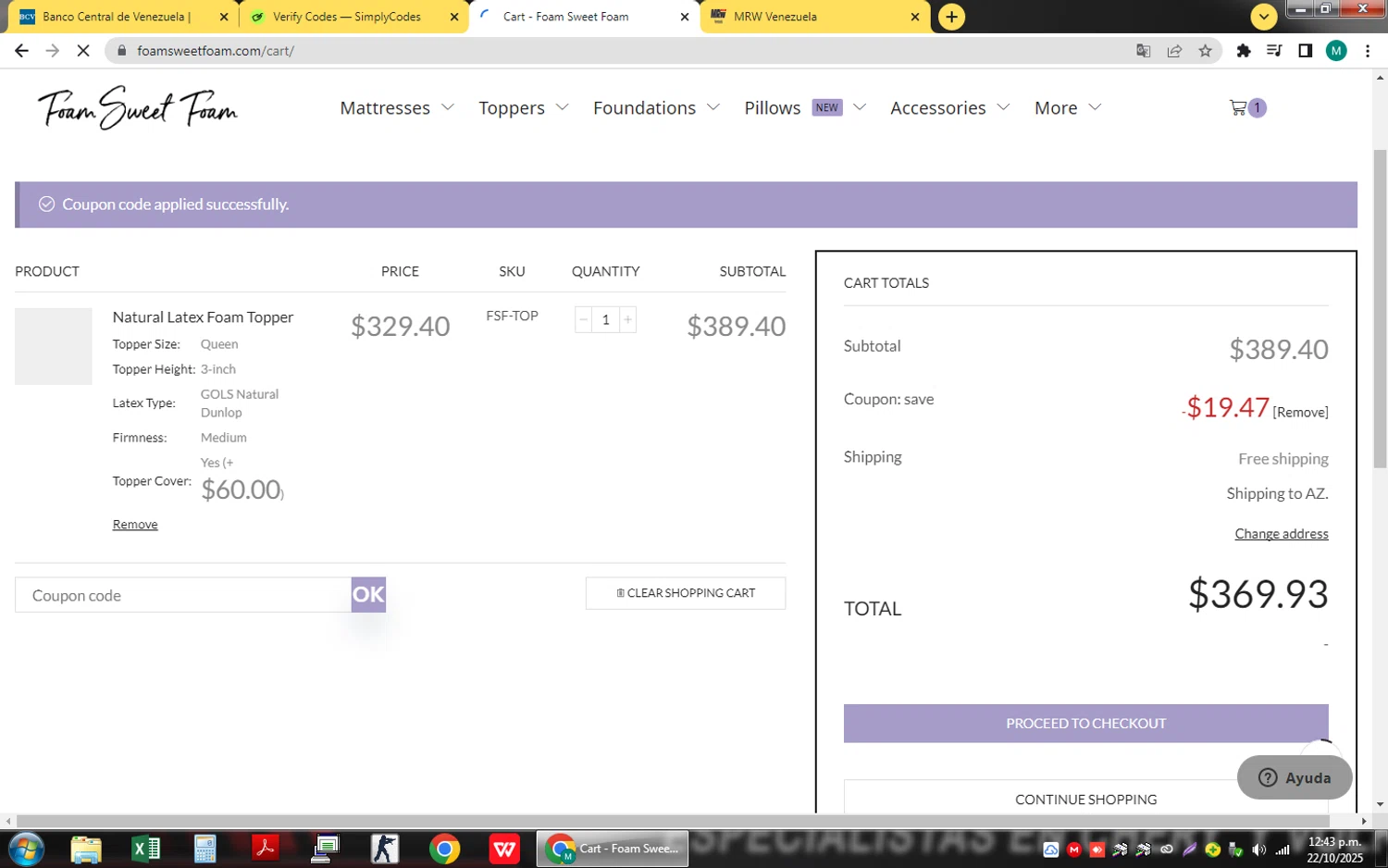Screen dimensions: 1388x868
Task: Click the Change address link
Action: pyautogui.click(x=1282, y=534)
